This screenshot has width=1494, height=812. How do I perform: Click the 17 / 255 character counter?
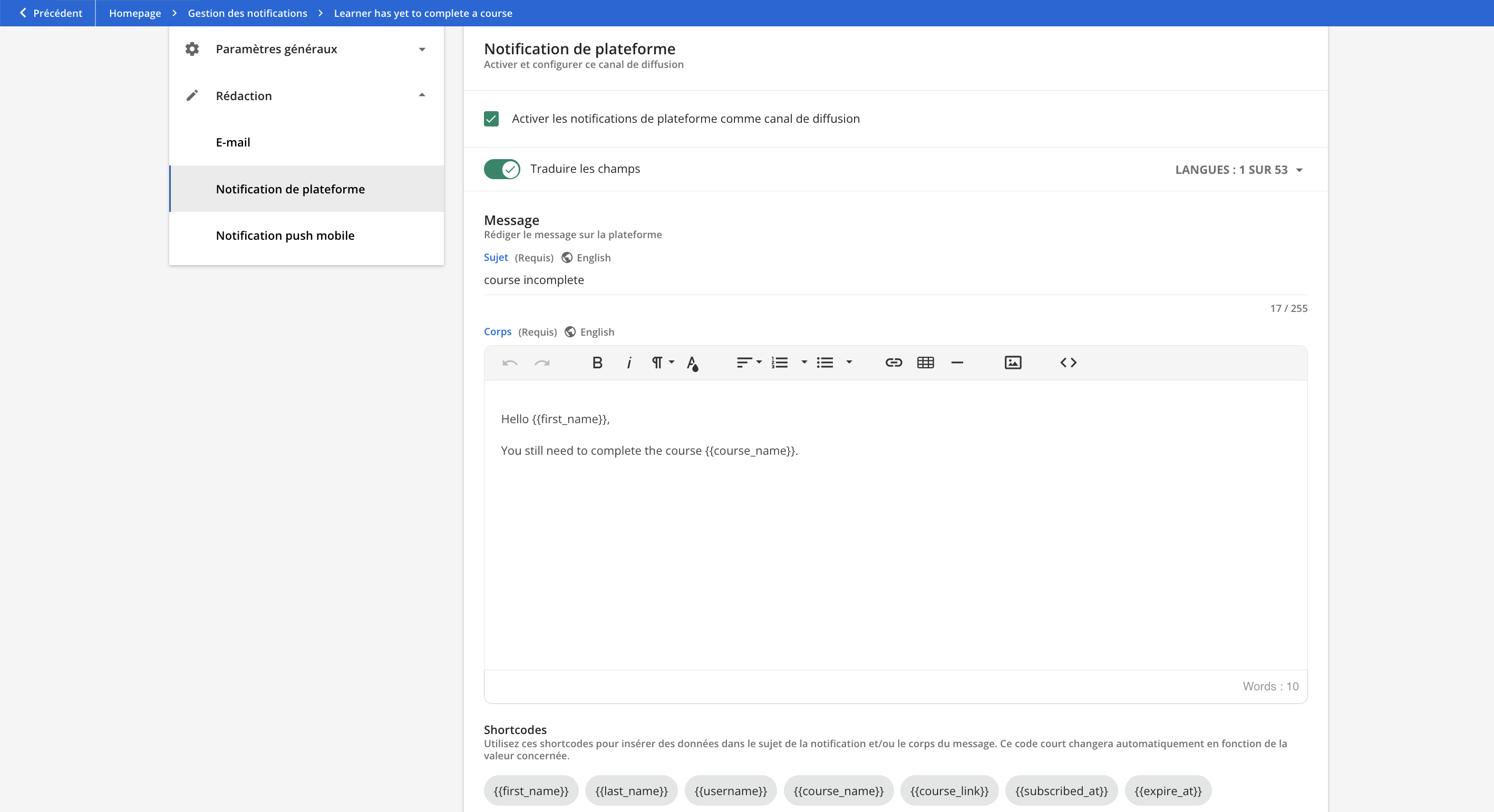click(x=1288, y=308)
